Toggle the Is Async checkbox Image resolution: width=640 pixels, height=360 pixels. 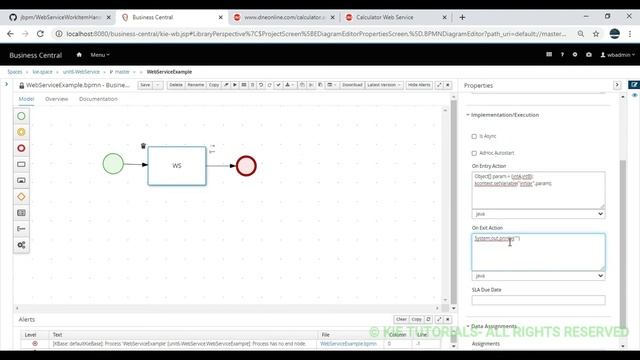(474, 136)
